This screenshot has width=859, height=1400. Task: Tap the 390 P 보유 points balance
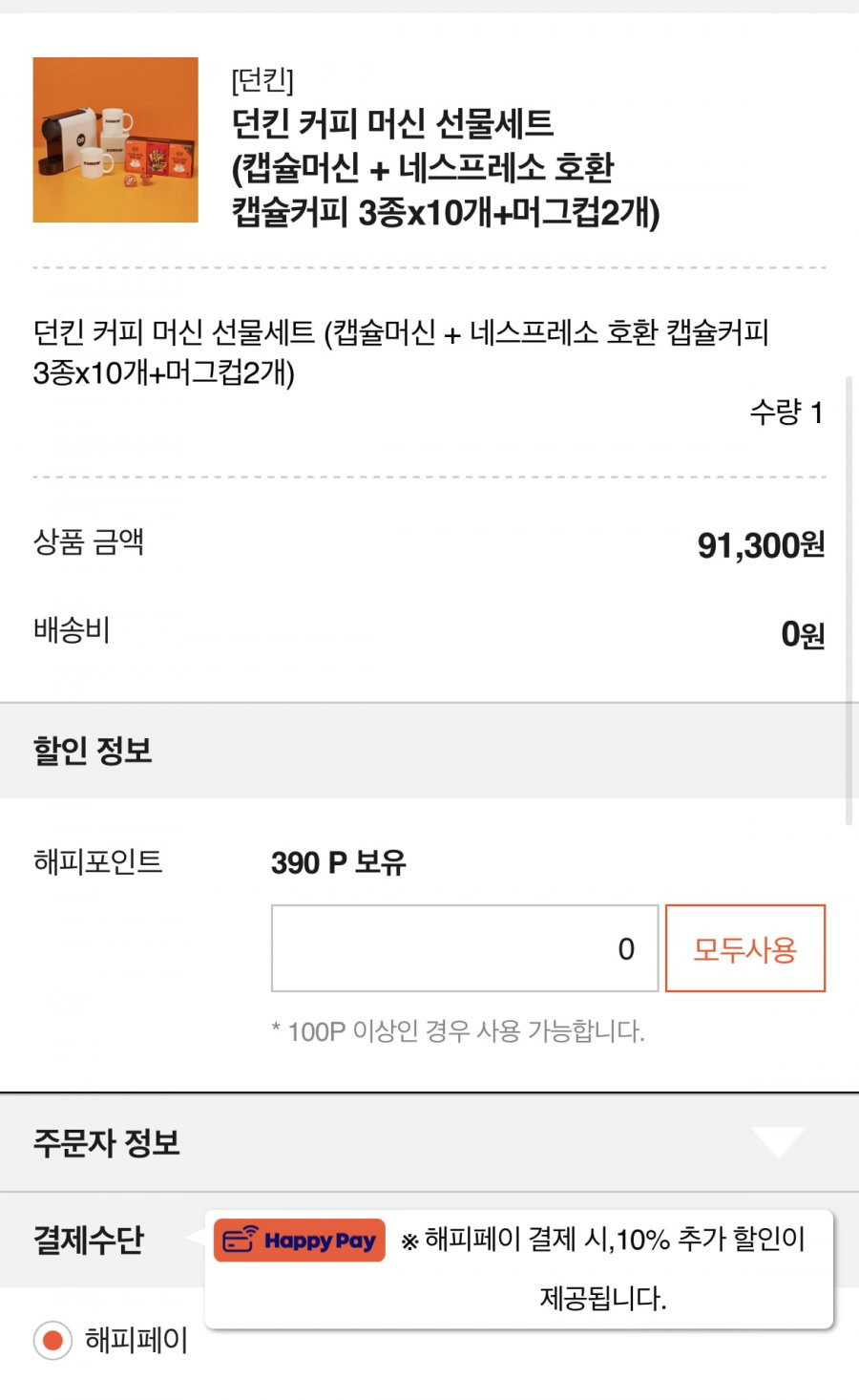[x=339, y=862]
